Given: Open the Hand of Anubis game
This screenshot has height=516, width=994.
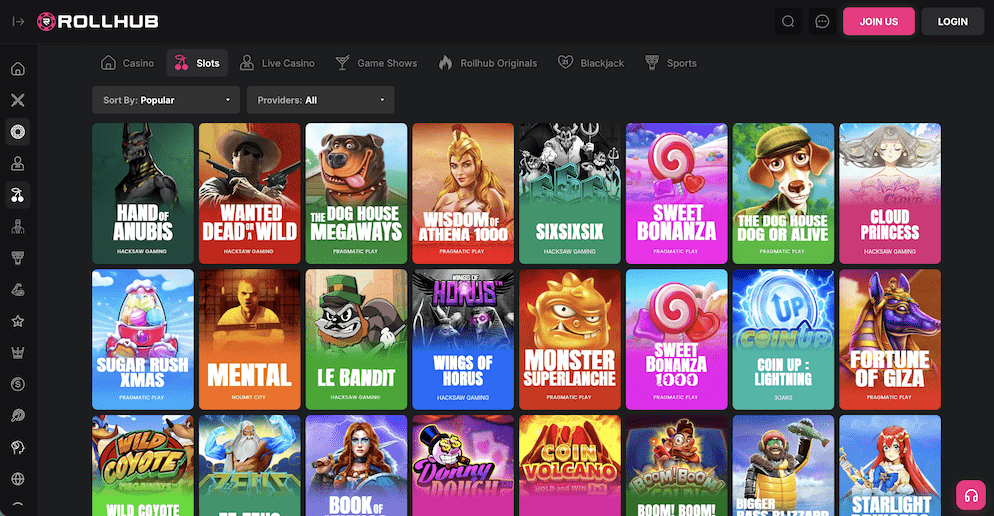Looking at the screenshot, I should tap(143, 193).
